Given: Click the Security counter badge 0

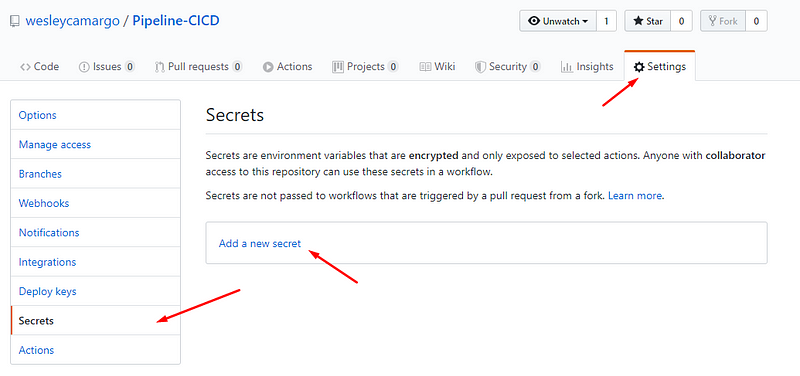Looking at the screenshot, I should tap(535, 67).
